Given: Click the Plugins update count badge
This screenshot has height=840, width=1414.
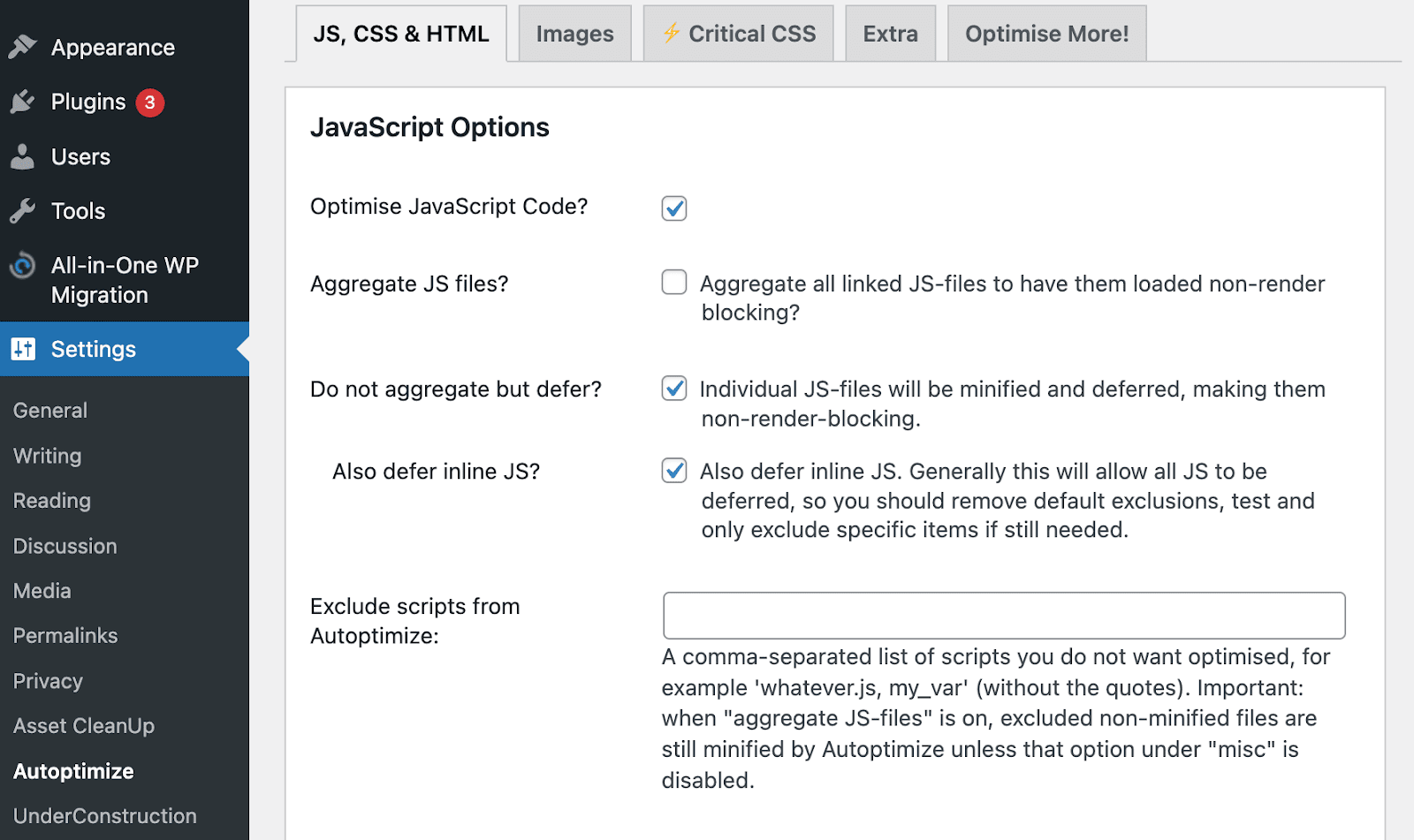Looking at the screenshot, I should 150,102.
